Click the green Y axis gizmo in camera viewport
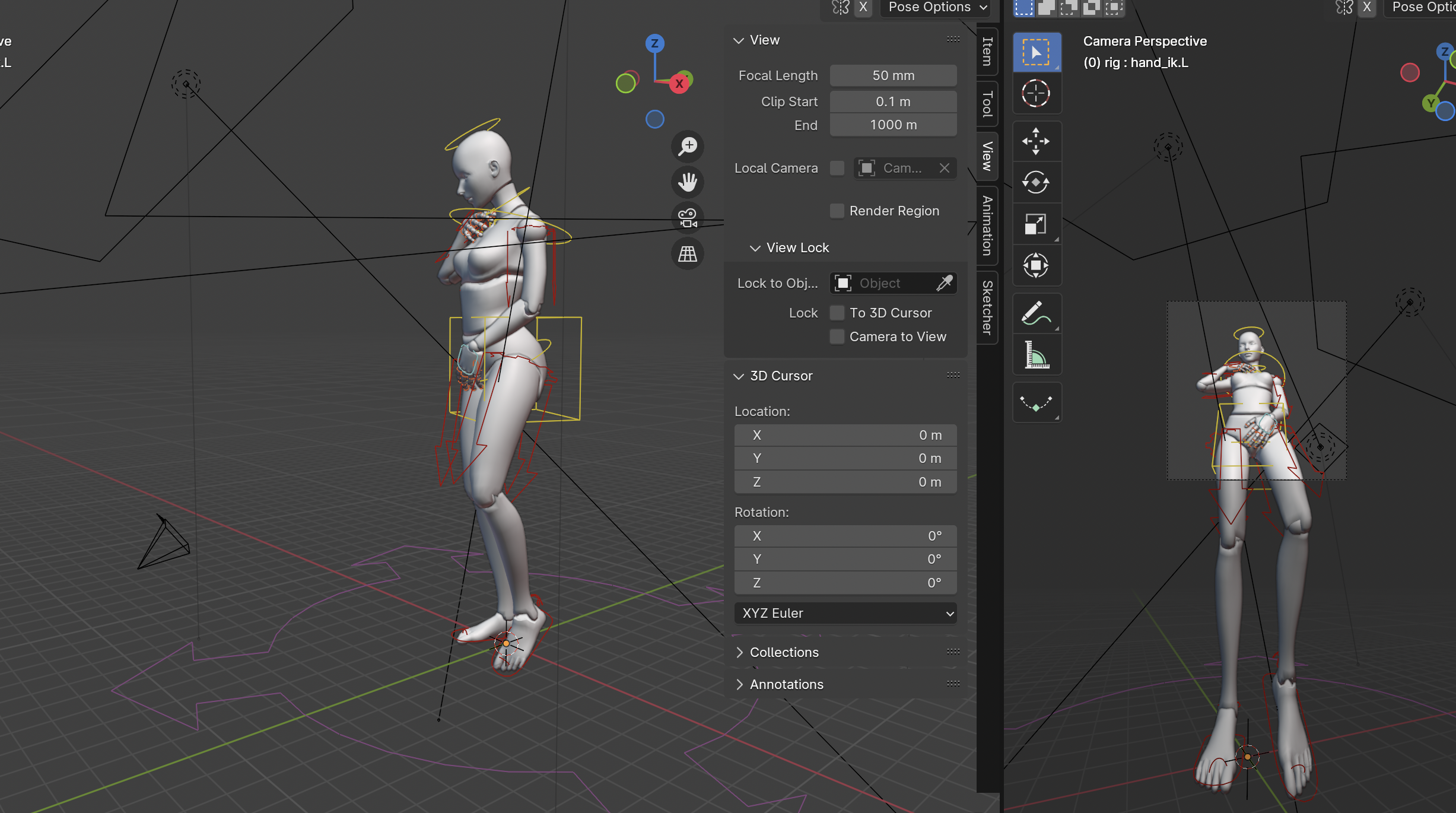 (1431, 103)
